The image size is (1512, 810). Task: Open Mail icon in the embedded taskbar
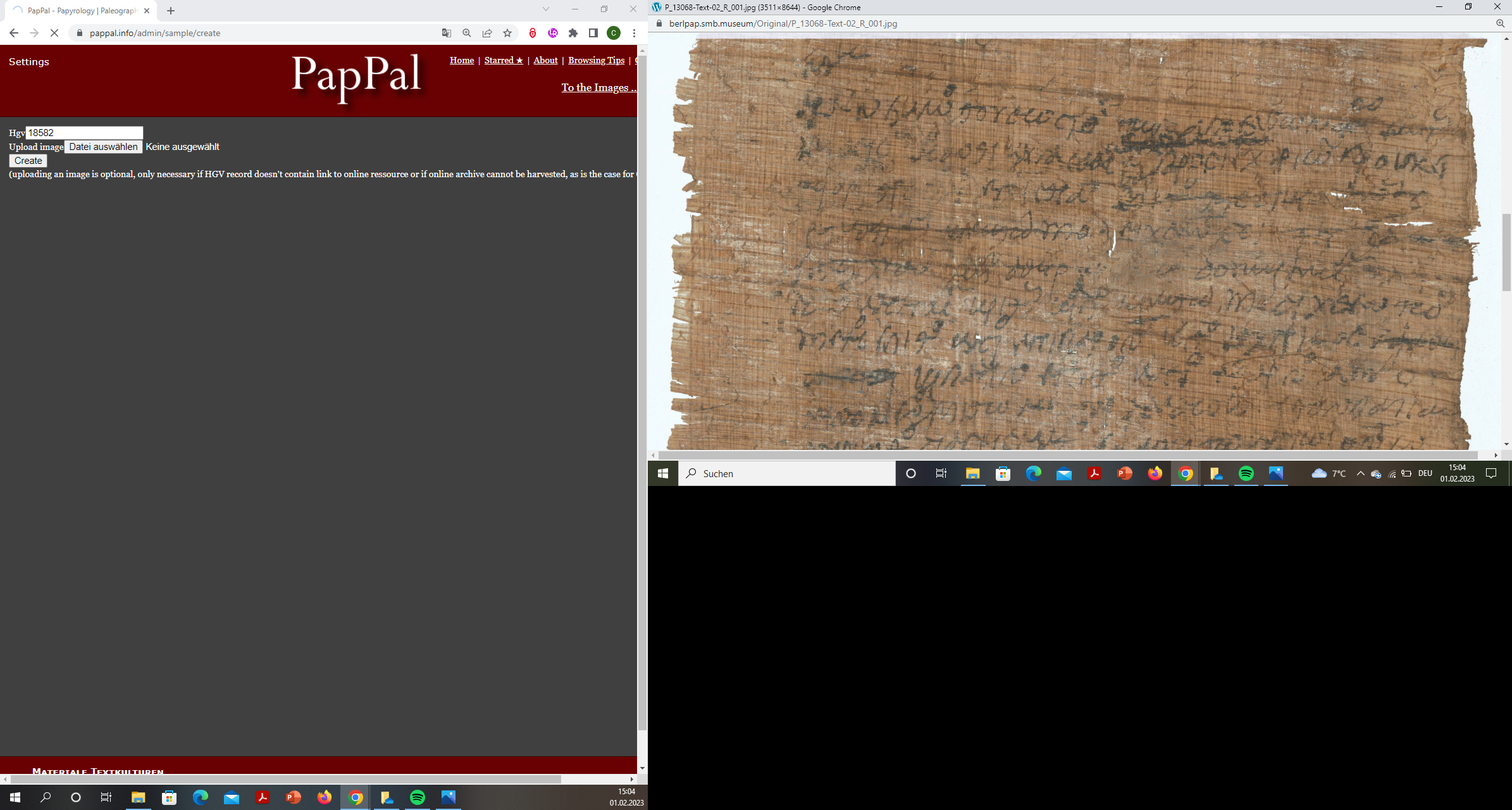pyautogui.click(x=1064, y=473)
